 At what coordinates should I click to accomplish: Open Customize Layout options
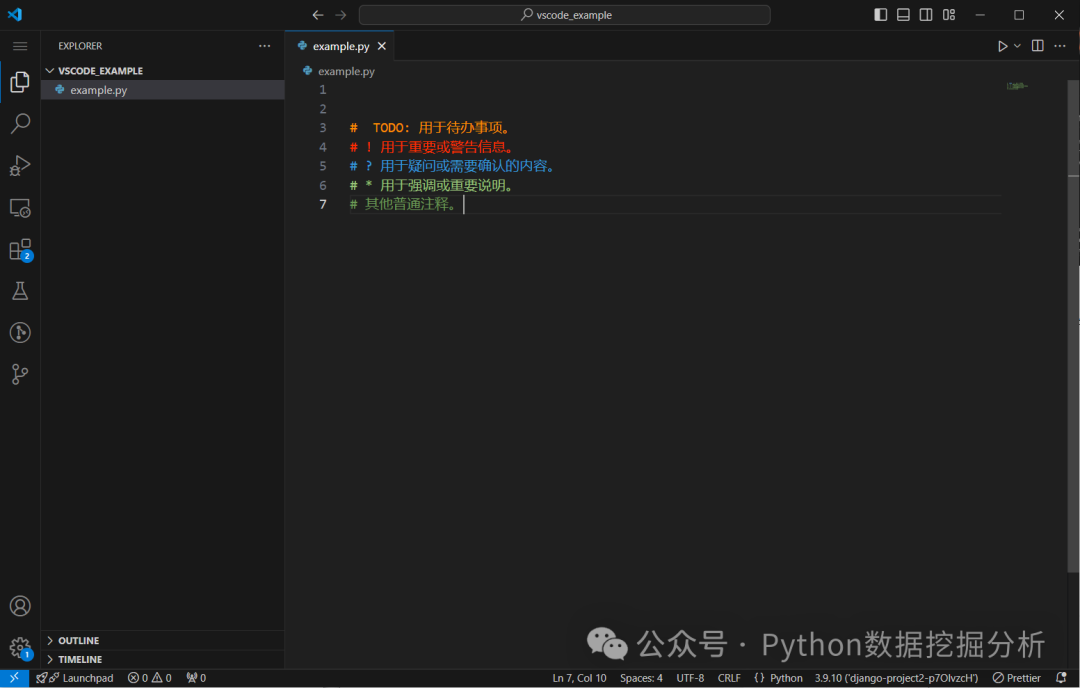point(949,15)
